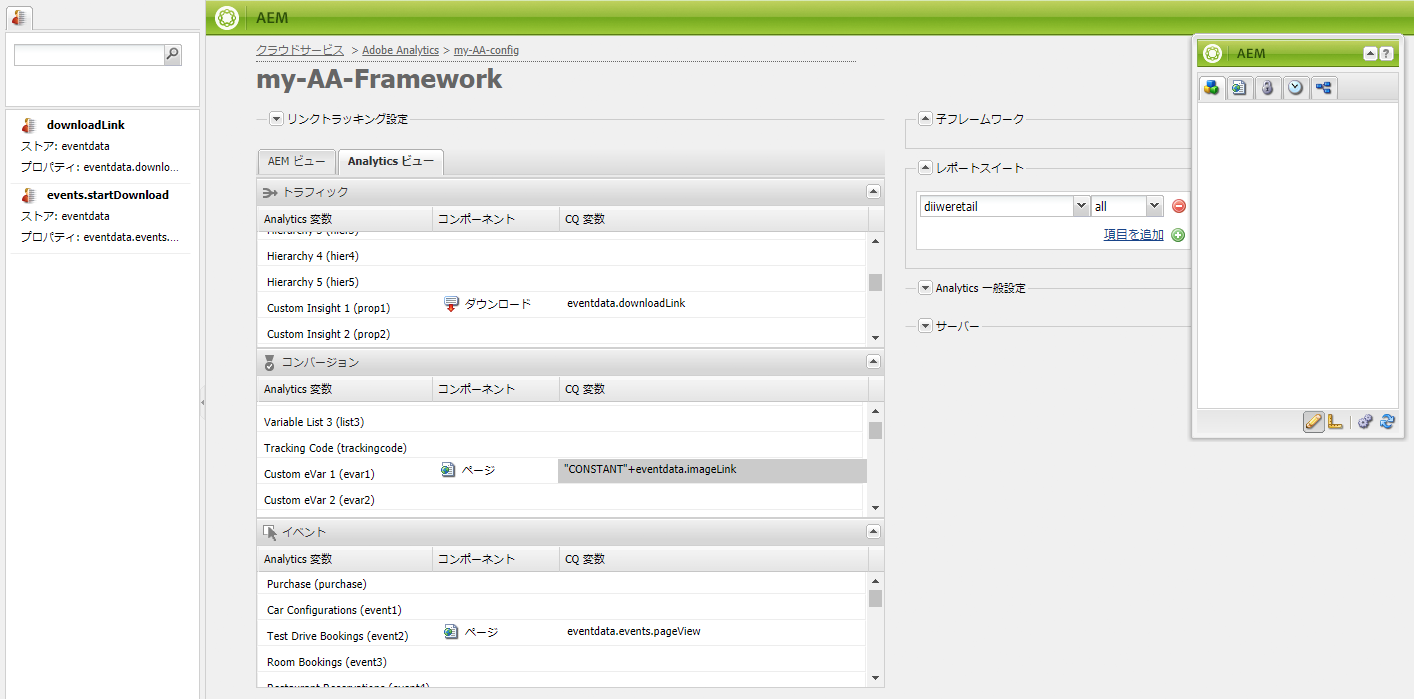Select the events.startDownload entry
Viewport: 1414px width, 699px height.
point(100,216)
